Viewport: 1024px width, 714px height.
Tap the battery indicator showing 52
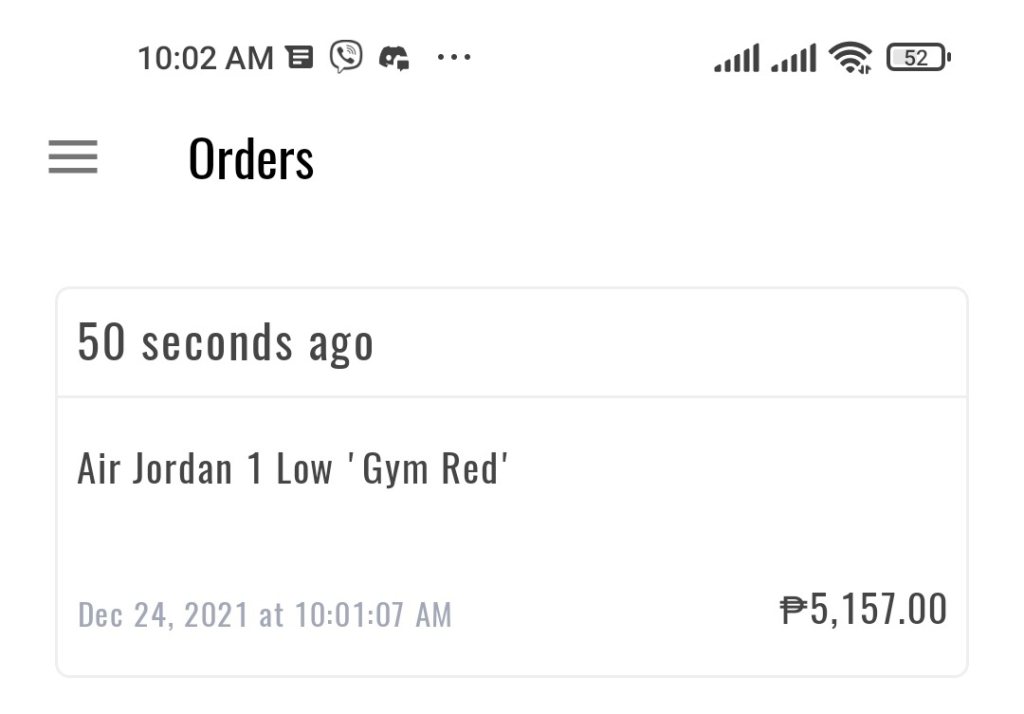917,58
